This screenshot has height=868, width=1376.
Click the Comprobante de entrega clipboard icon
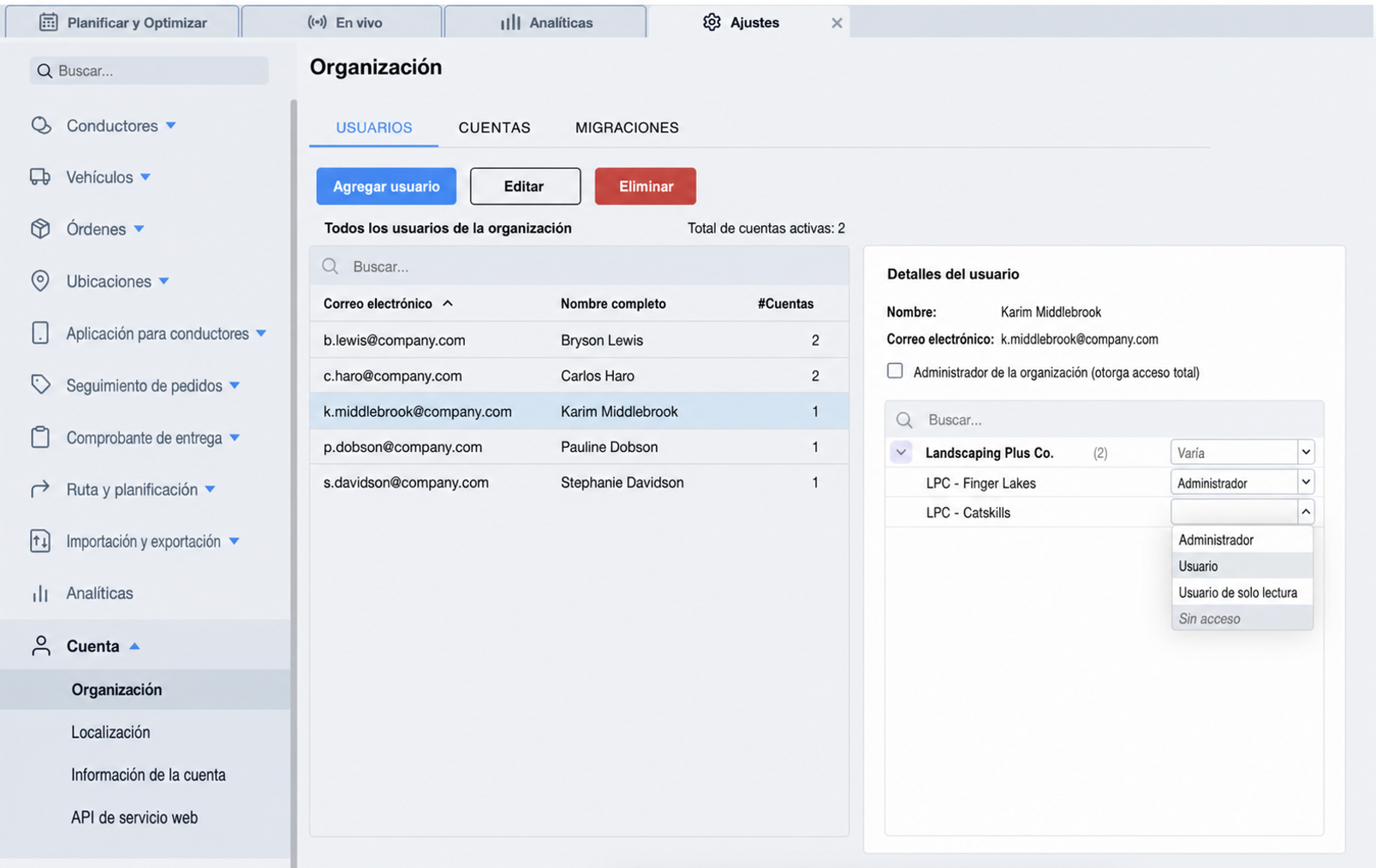pyautogui.click(x=40, y=437)
